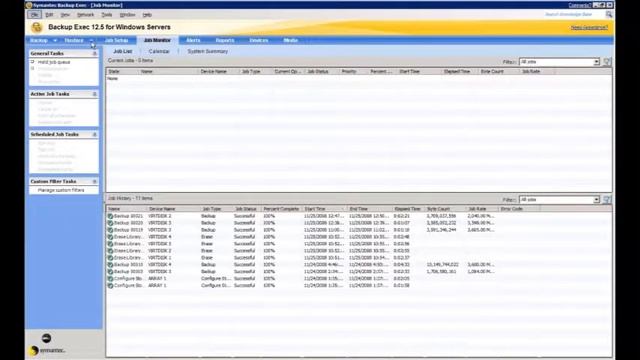Screen dimensions: 640x360
Task: Click the Hold job queue icon in General Tasks
Action: pyautogui.click(x=33, y=62)
